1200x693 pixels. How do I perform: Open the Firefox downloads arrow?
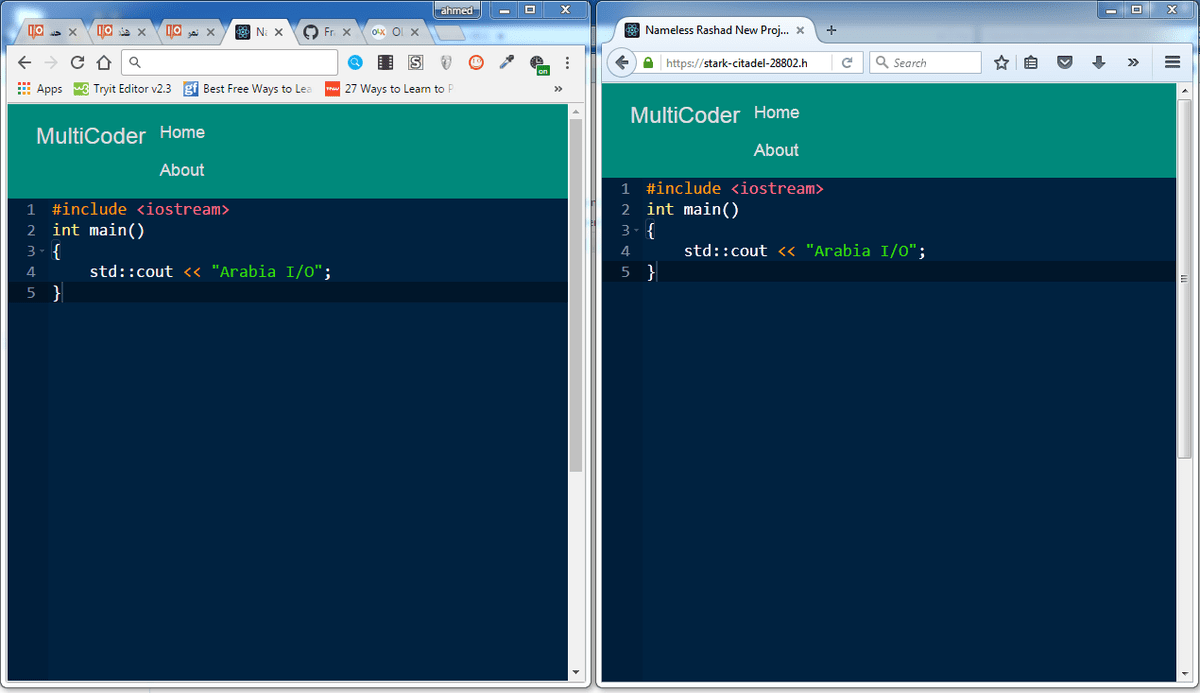point(1098,62)
